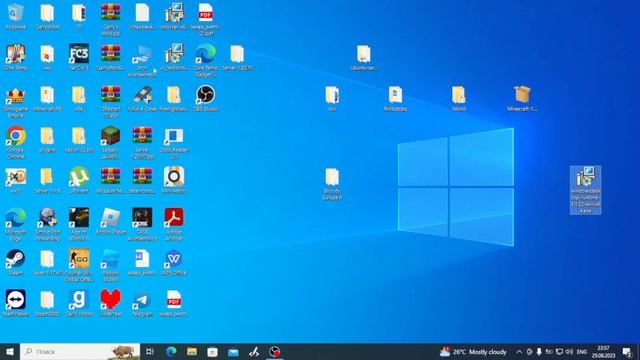Click the taskbar search box
Screen dimensions: 640x360
(80, 352)
